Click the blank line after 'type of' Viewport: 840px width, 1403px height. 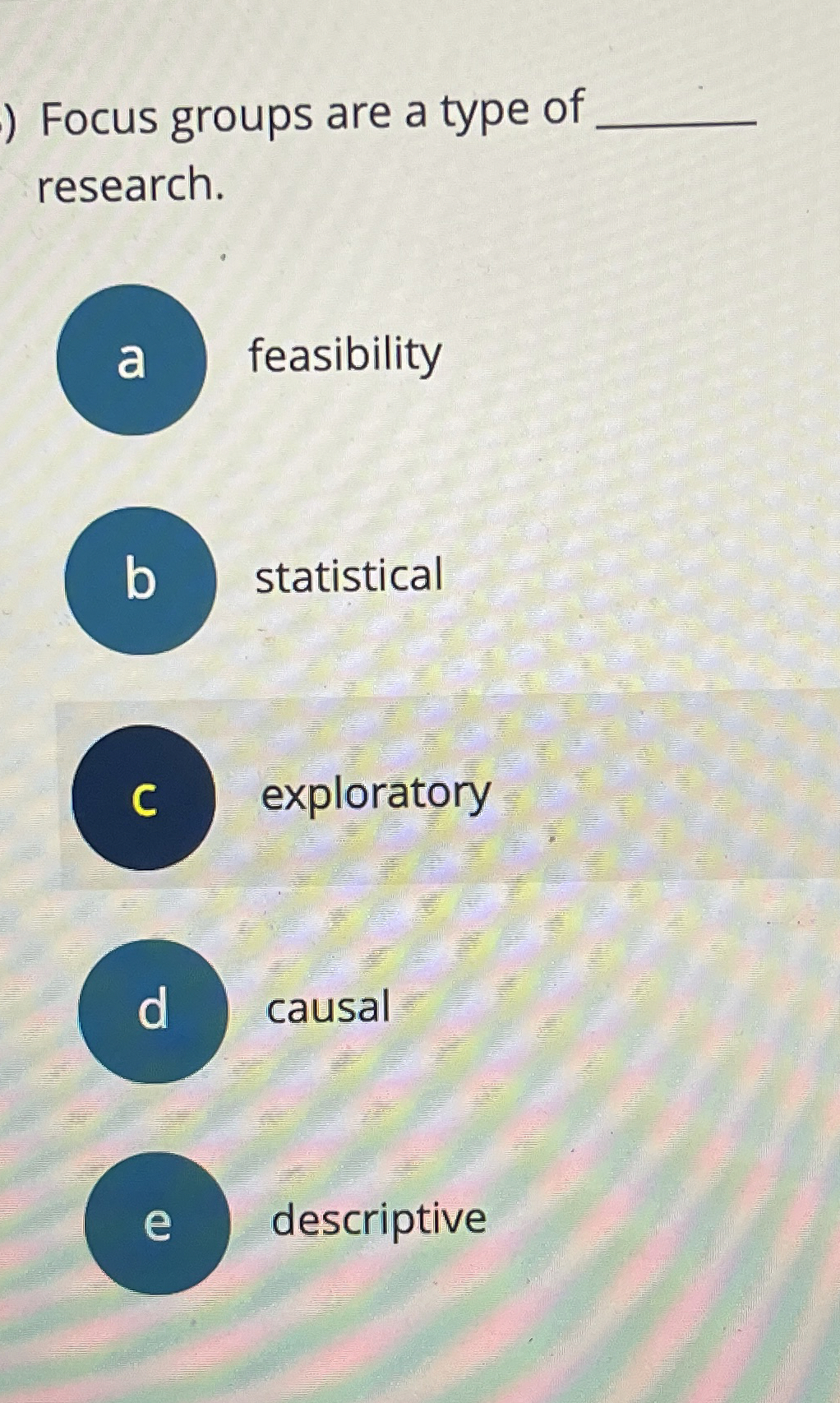(678, 122)
